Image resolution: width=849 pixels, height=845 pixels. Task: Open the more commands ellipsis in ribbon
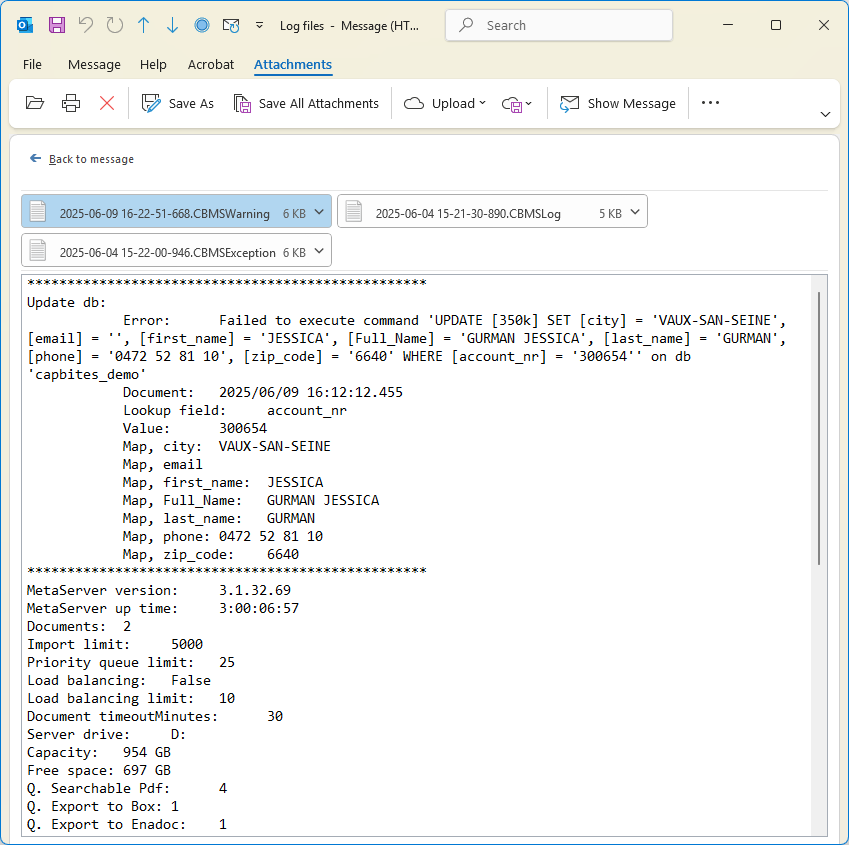[710, 103]
